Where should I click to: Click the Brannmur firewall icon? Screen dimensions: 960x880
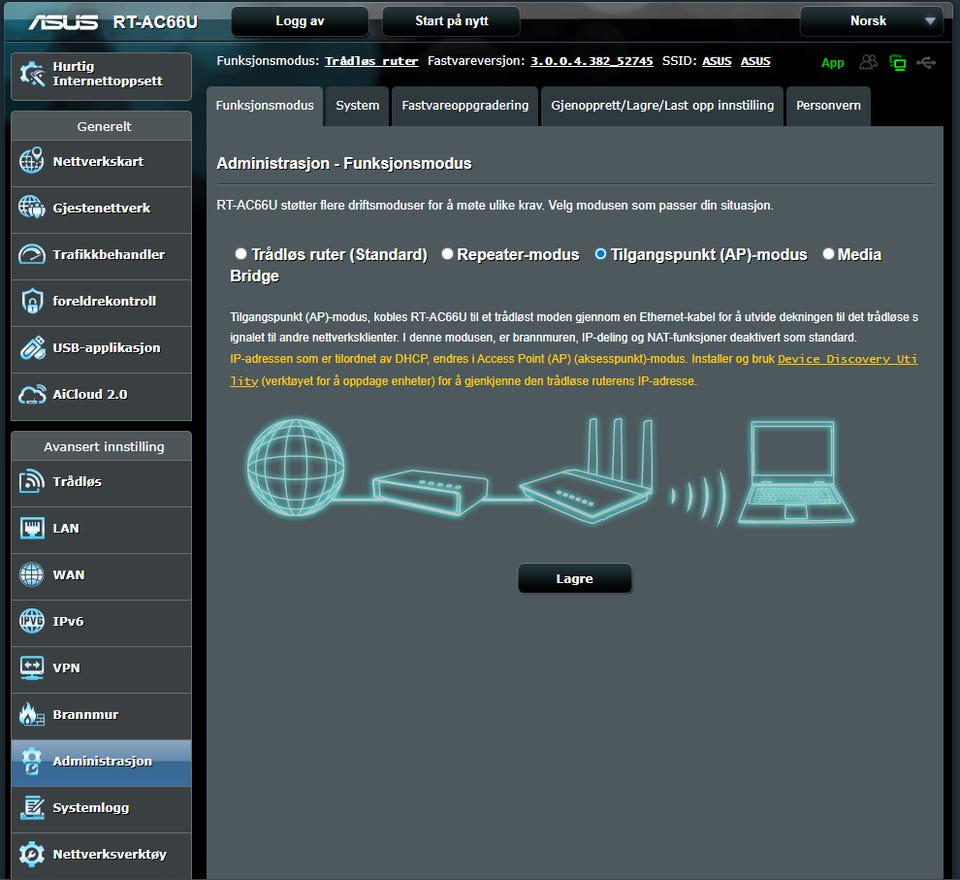[32, 714]
